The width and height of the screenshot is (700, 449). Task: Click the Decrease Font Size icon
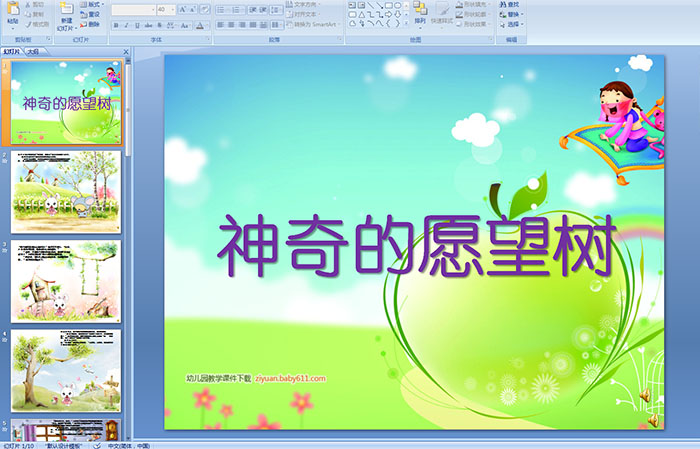tap(192, 9)
